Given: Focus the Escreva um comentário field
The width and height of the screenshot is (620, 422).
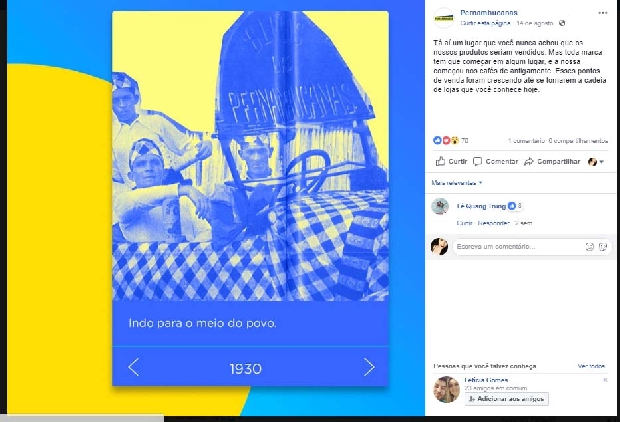Looking at the screenshot, I should point(532,247).
